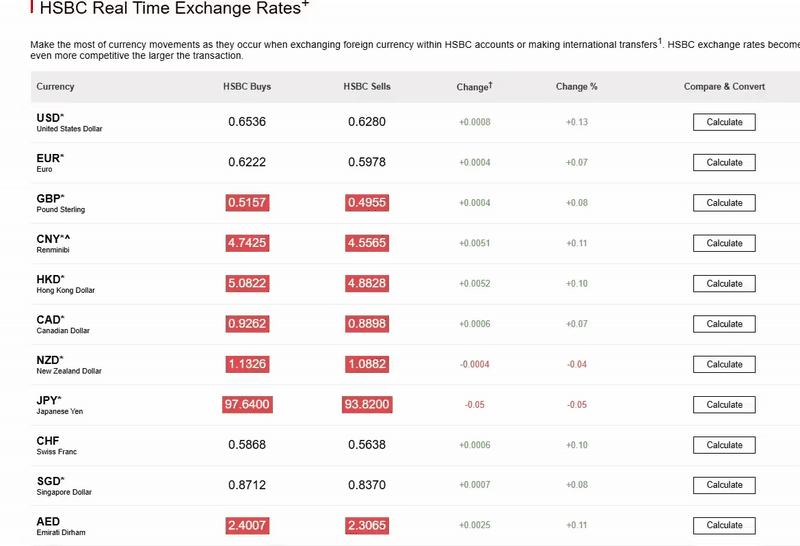Viewport: 800px width, 546px height.
Task: Click the JPY sell rate 93.8200
Action: 367,404
